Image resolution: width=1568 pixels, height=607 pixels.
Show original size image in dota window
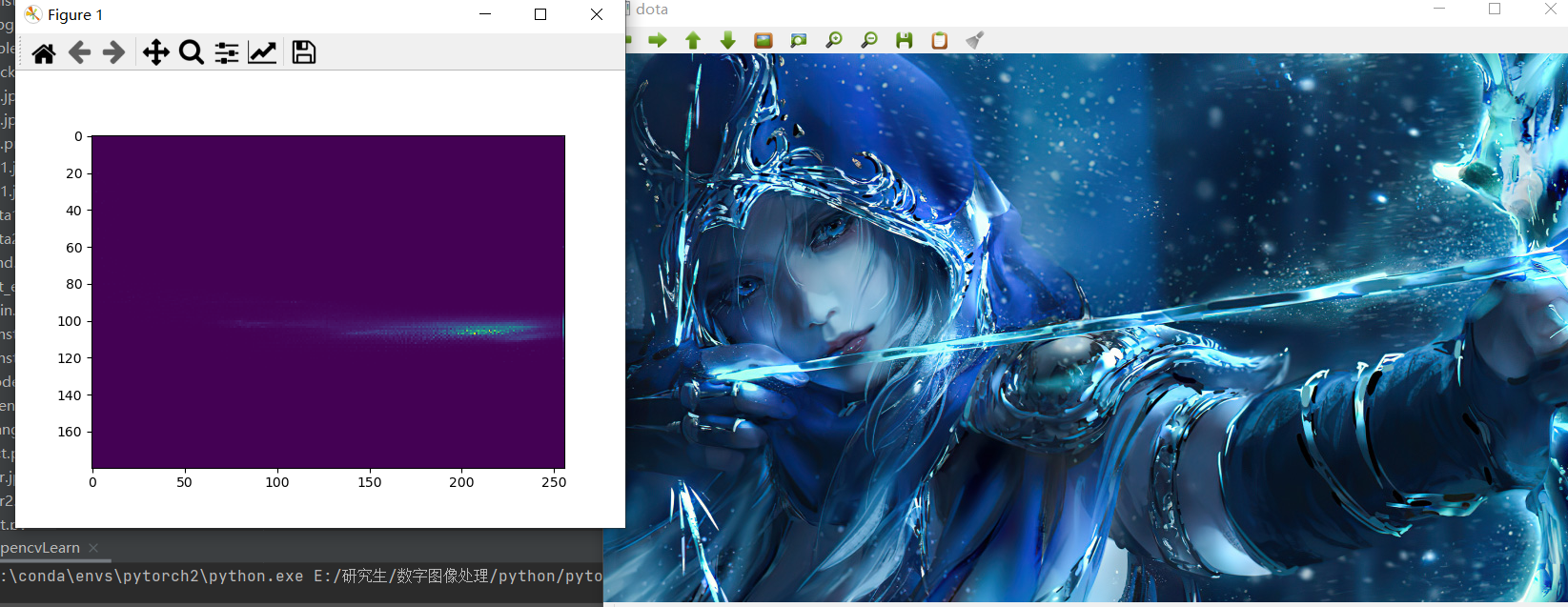[x=764, y=40]
